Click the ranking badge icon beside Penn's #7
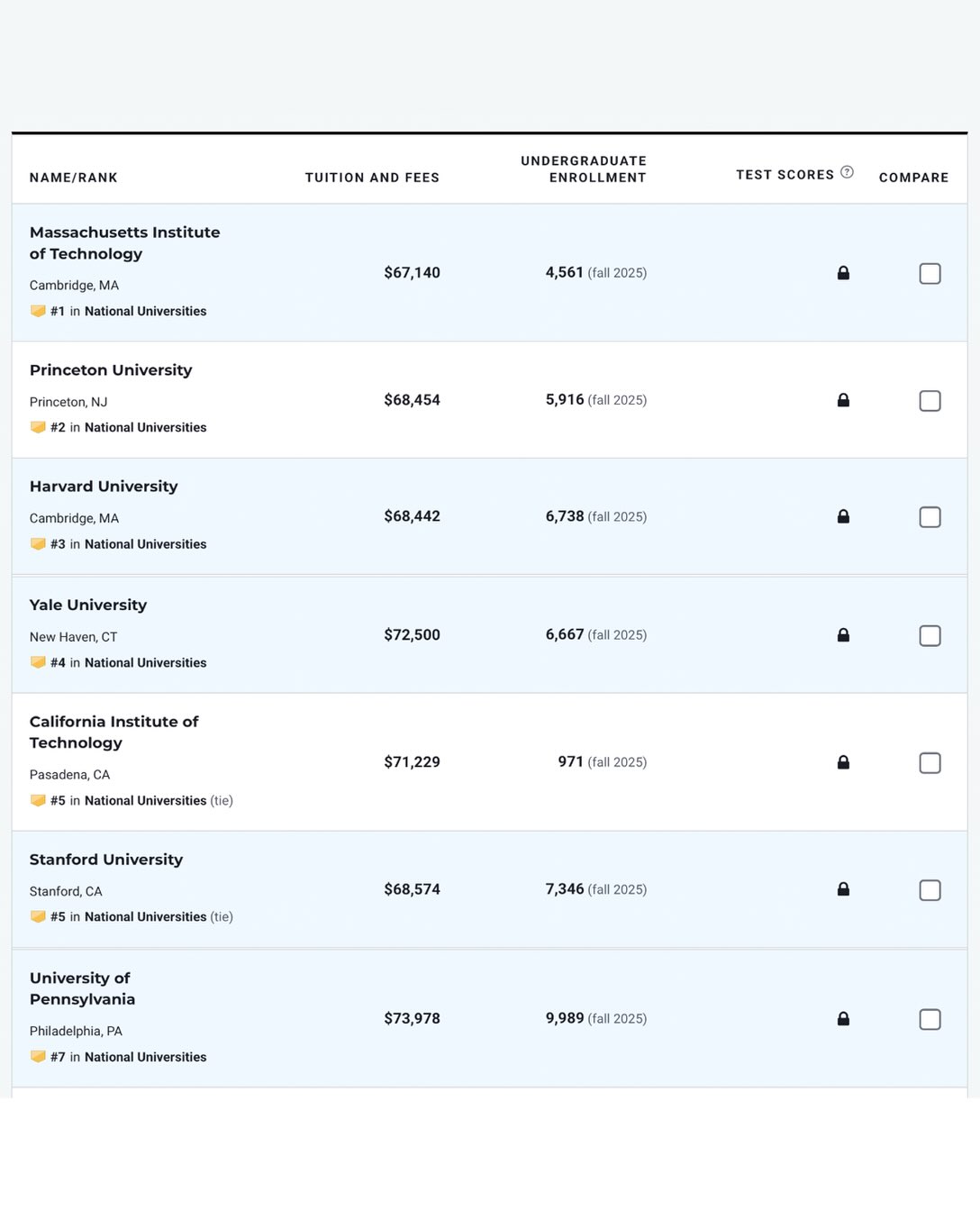The width and height of the screenshot is (980, 1211). [38, 1057]
